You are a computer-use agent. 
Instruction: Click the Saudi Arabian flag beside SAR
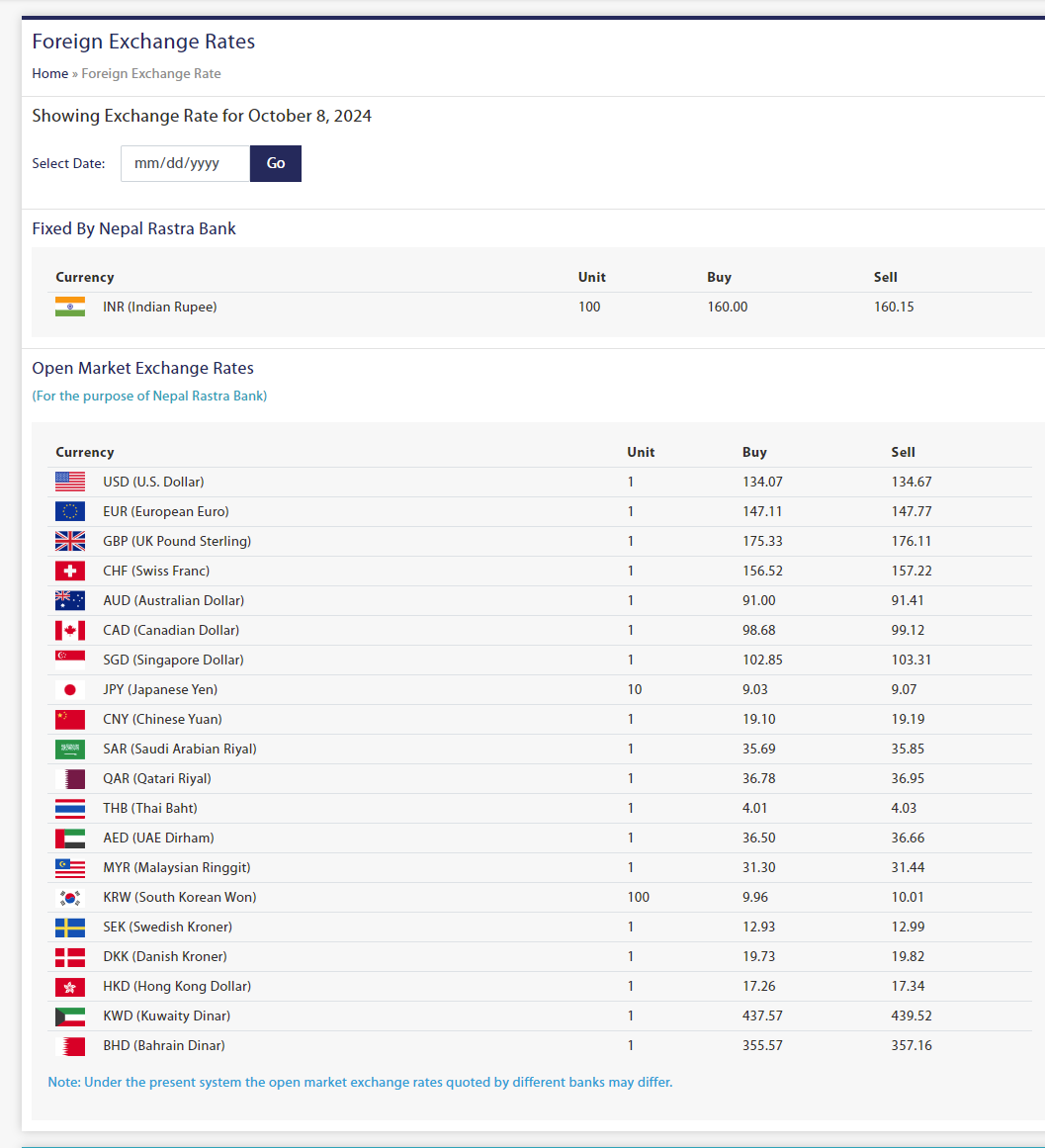[70, 749]
